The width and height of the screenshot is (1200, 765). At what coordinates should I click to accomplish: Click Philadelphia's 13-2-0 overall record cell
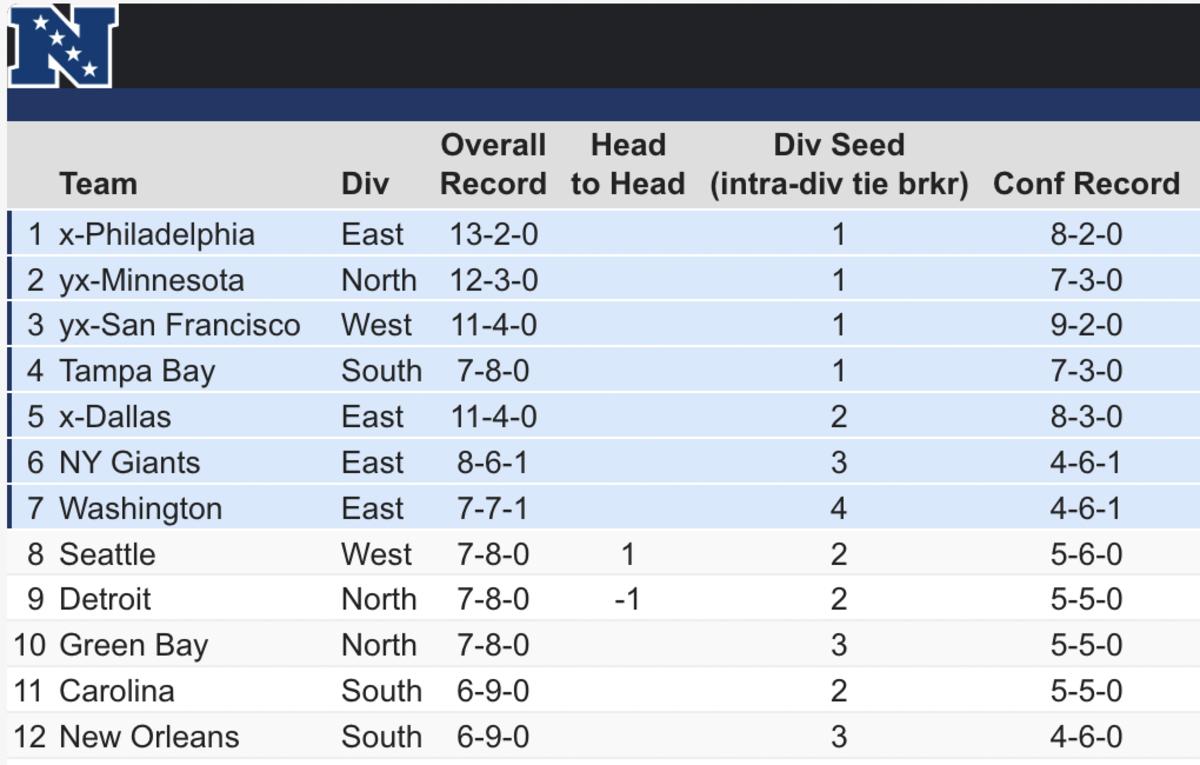[x=494, y=234]
